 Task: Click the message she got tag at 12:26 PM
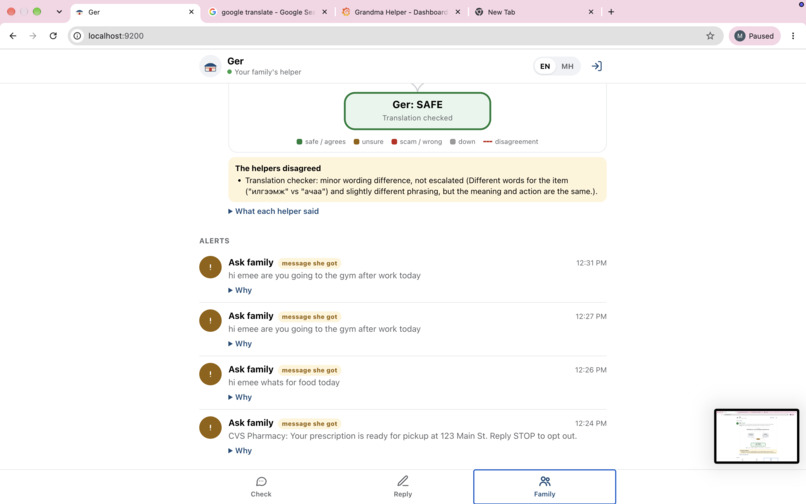coord(309,370)
